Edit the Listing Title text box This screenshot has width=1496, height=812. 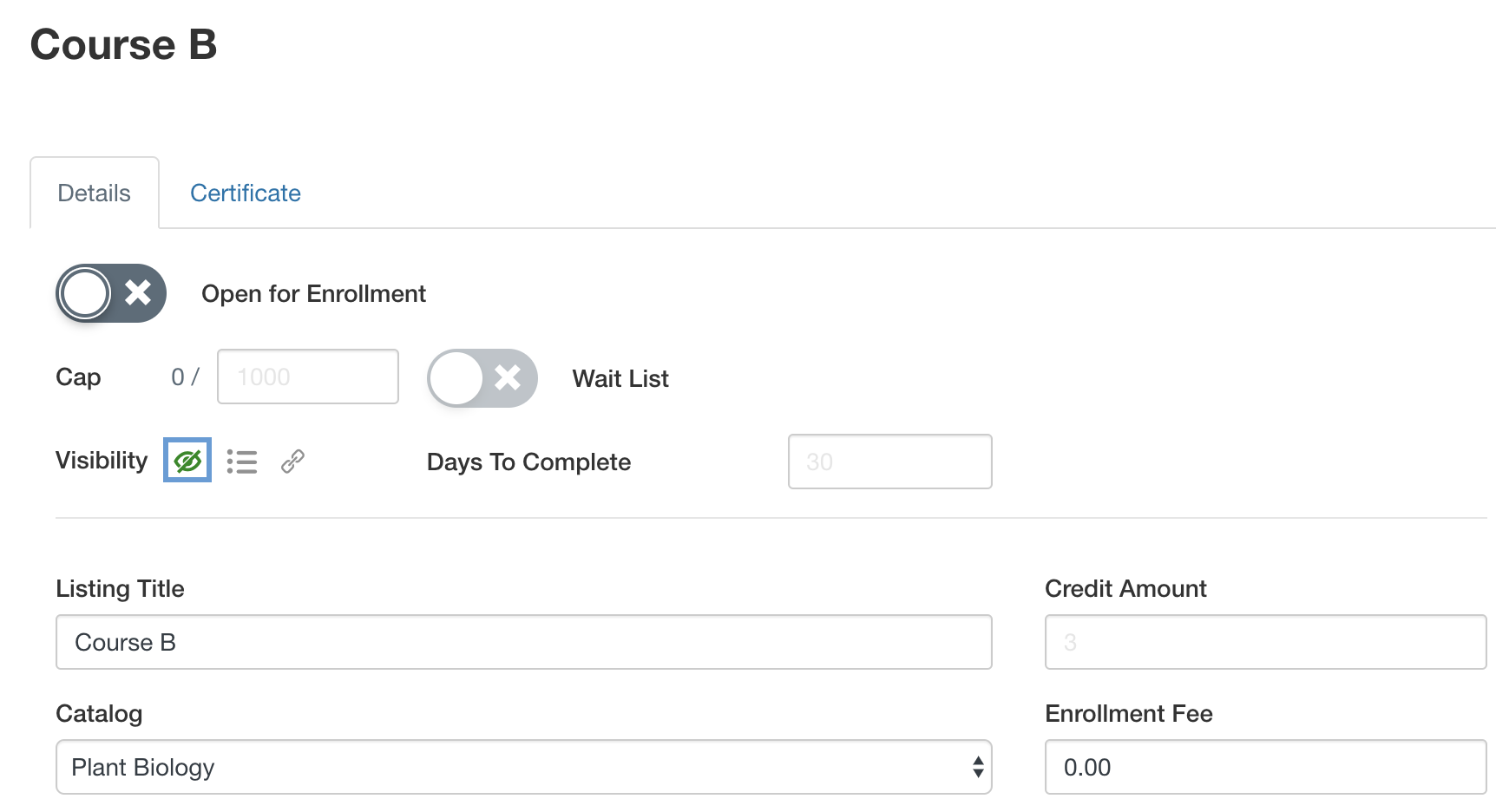523,642
